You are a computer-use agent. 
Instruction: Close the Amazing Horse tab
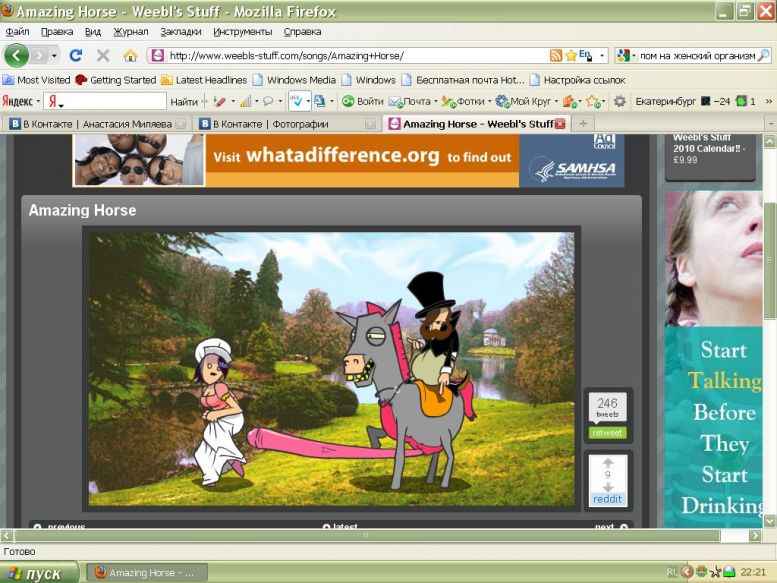tap(560, 124)
